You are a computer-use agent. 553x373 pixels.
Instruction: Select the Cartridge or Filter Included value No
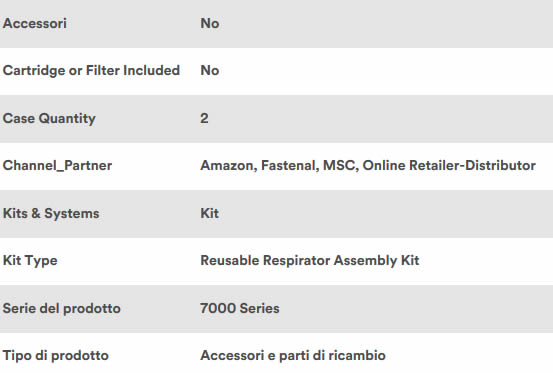click(210, 71)
